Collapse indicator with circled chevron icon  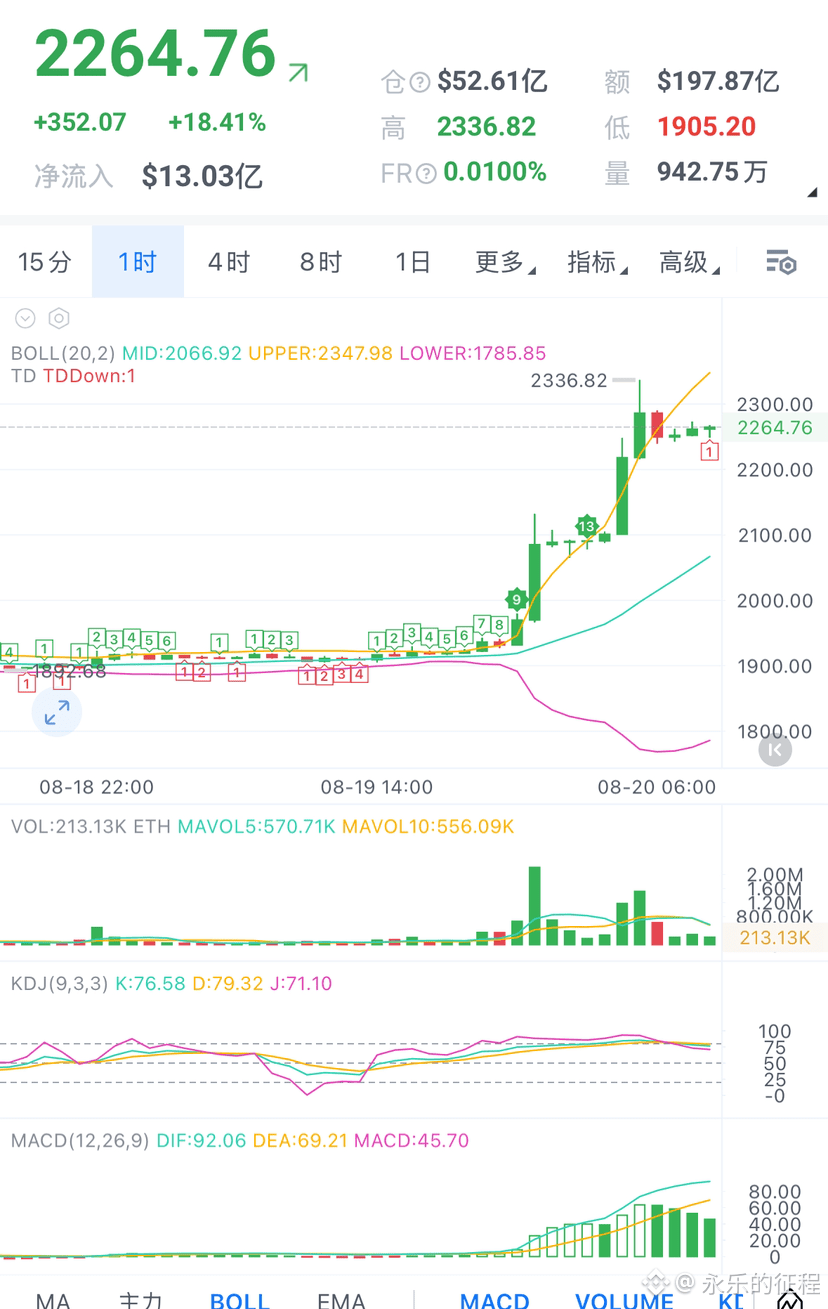(x=25, y=319)
